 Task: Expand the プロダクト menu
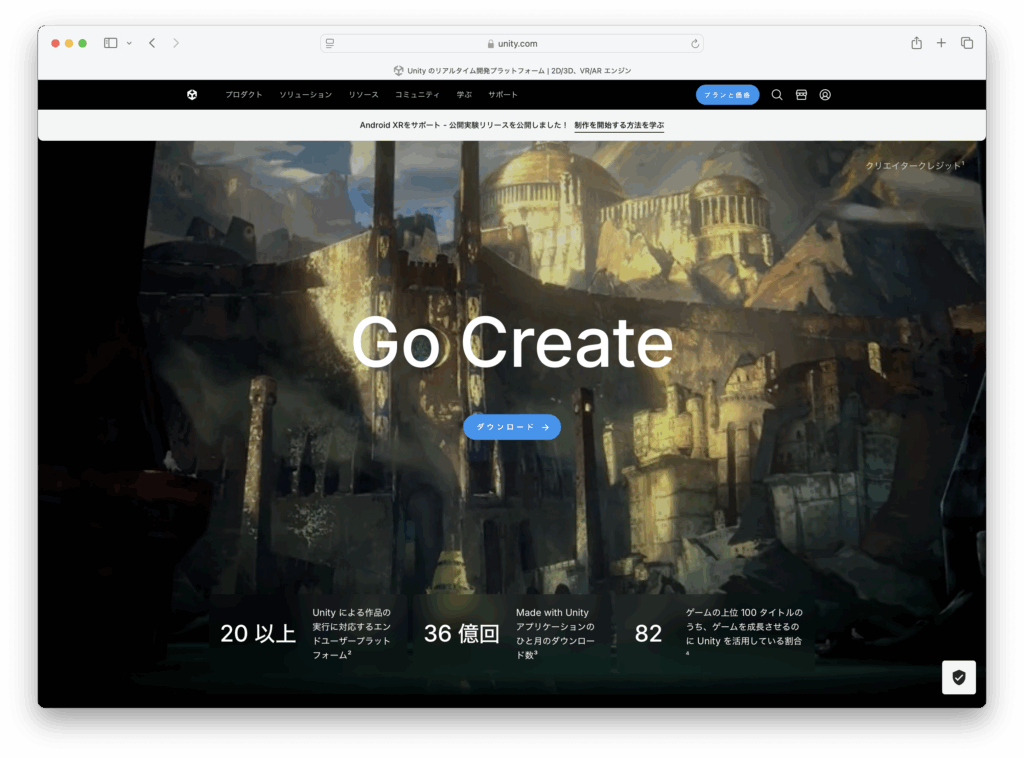coord(244,95)
